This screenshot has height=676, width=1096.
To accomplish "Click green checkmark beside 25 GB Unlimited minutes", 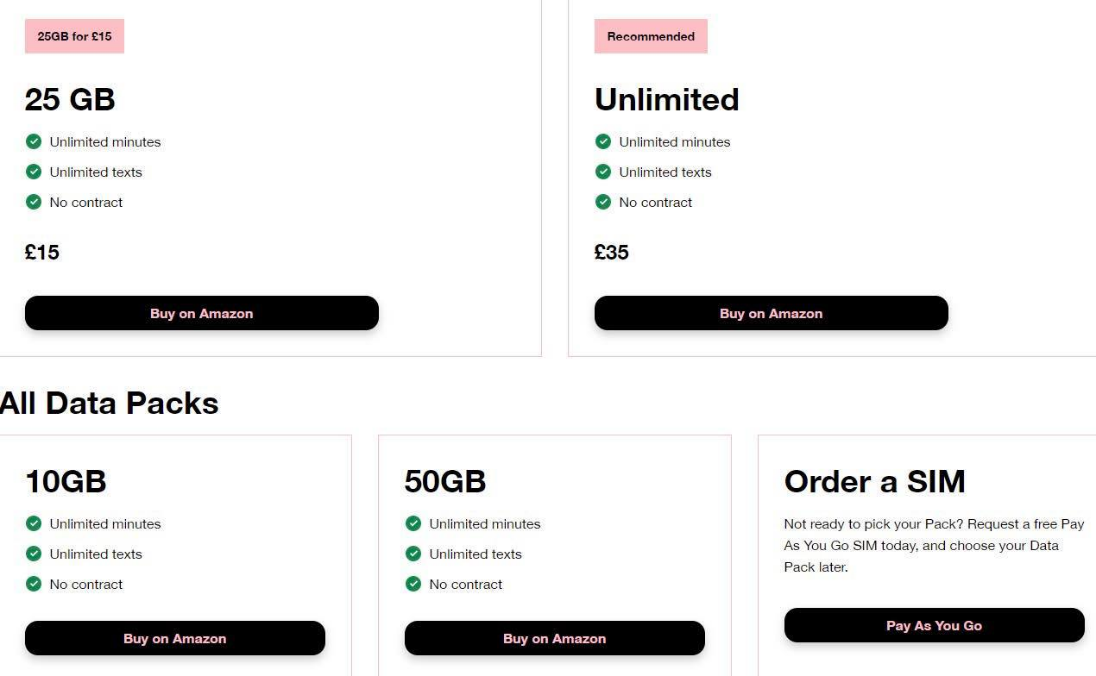I will coord(34,142).
